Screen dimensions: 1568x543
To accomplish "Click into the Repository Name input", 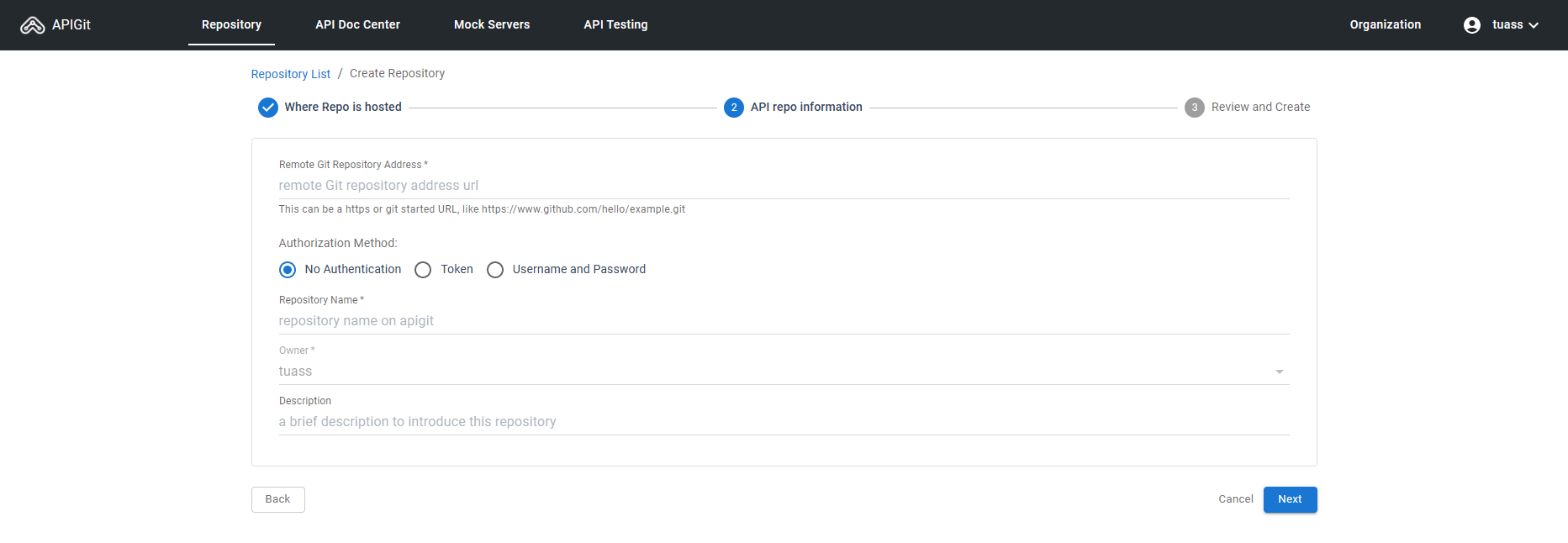I will [784, 321].
